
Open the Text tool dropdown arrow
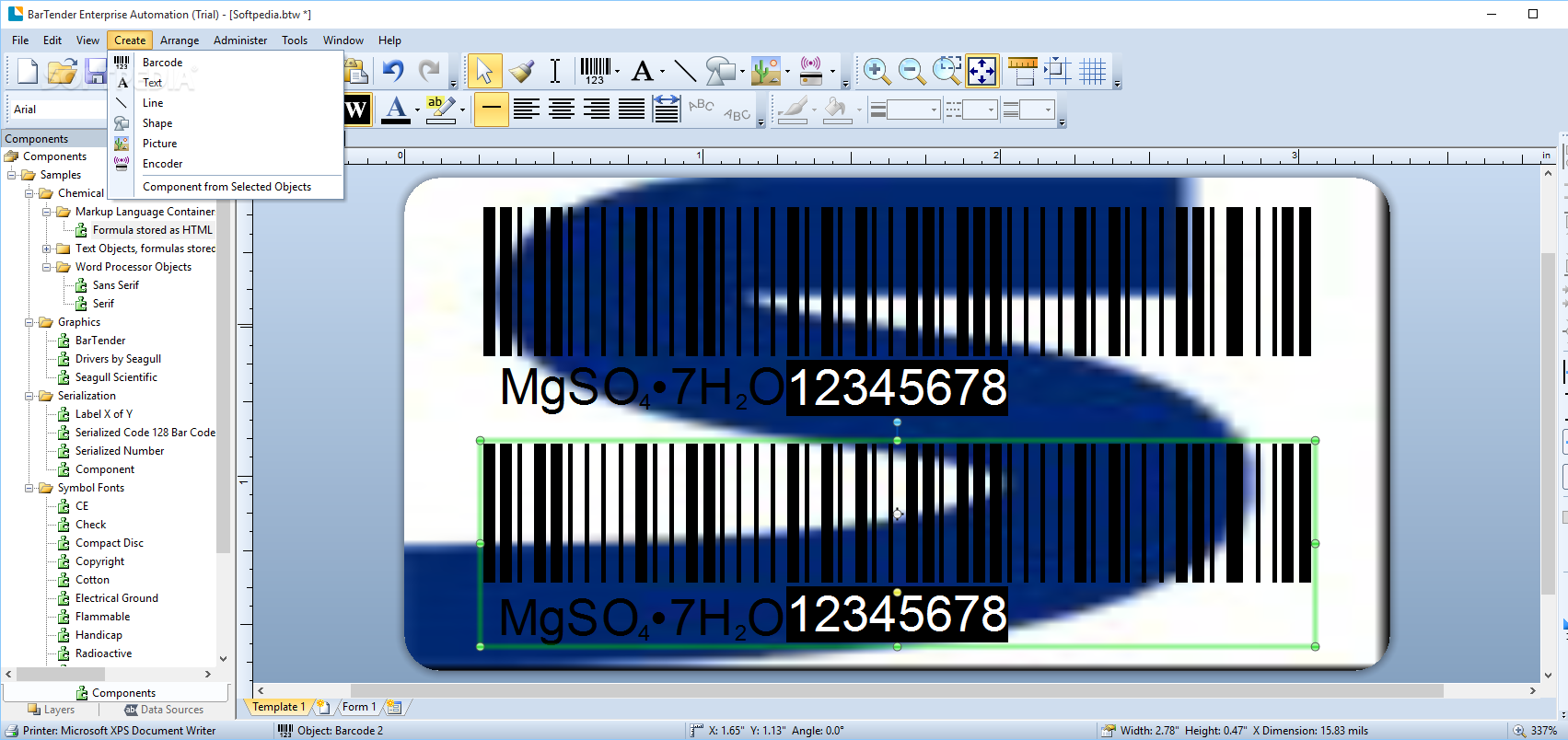pyautogui.click(x=662, y=71)
